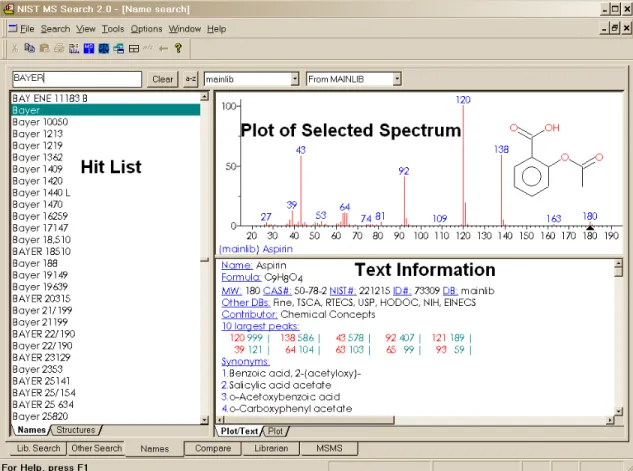This screenshot has width=633, height=471.
Task: Open the From MAINLIB dropdown
Action: click(397, 79)
